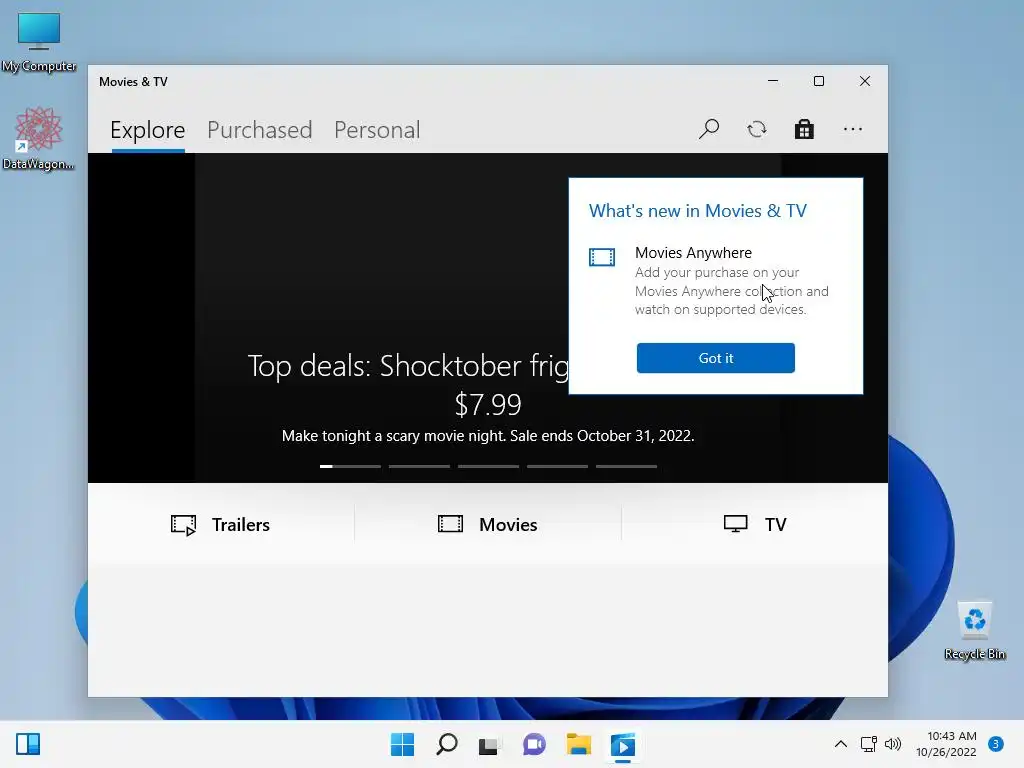Open the Recycle Bin desktop icon

coord(975,631)
